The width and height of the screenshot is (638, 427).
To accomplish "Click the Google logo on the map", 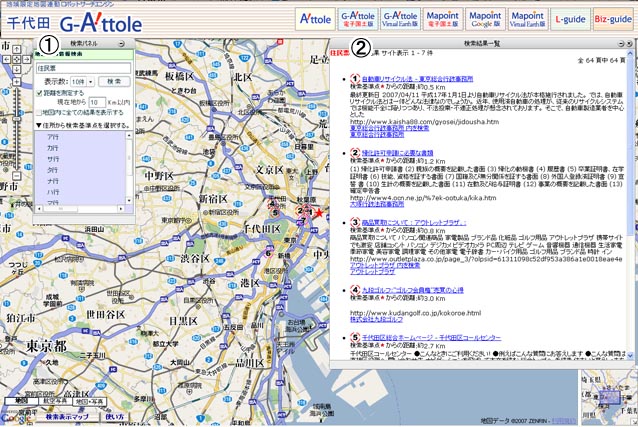I will click(x=15, y=418).
